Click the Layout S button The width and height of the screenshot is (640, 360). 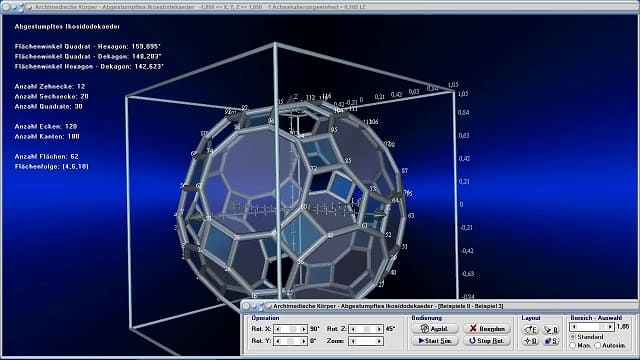click(x=551, y=340)
